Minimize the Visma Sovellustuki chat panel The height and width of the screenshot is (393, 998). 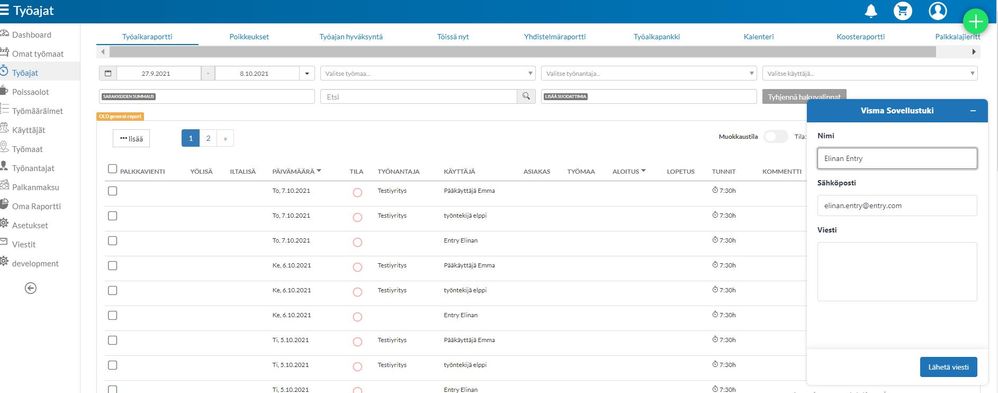point(973,111)
